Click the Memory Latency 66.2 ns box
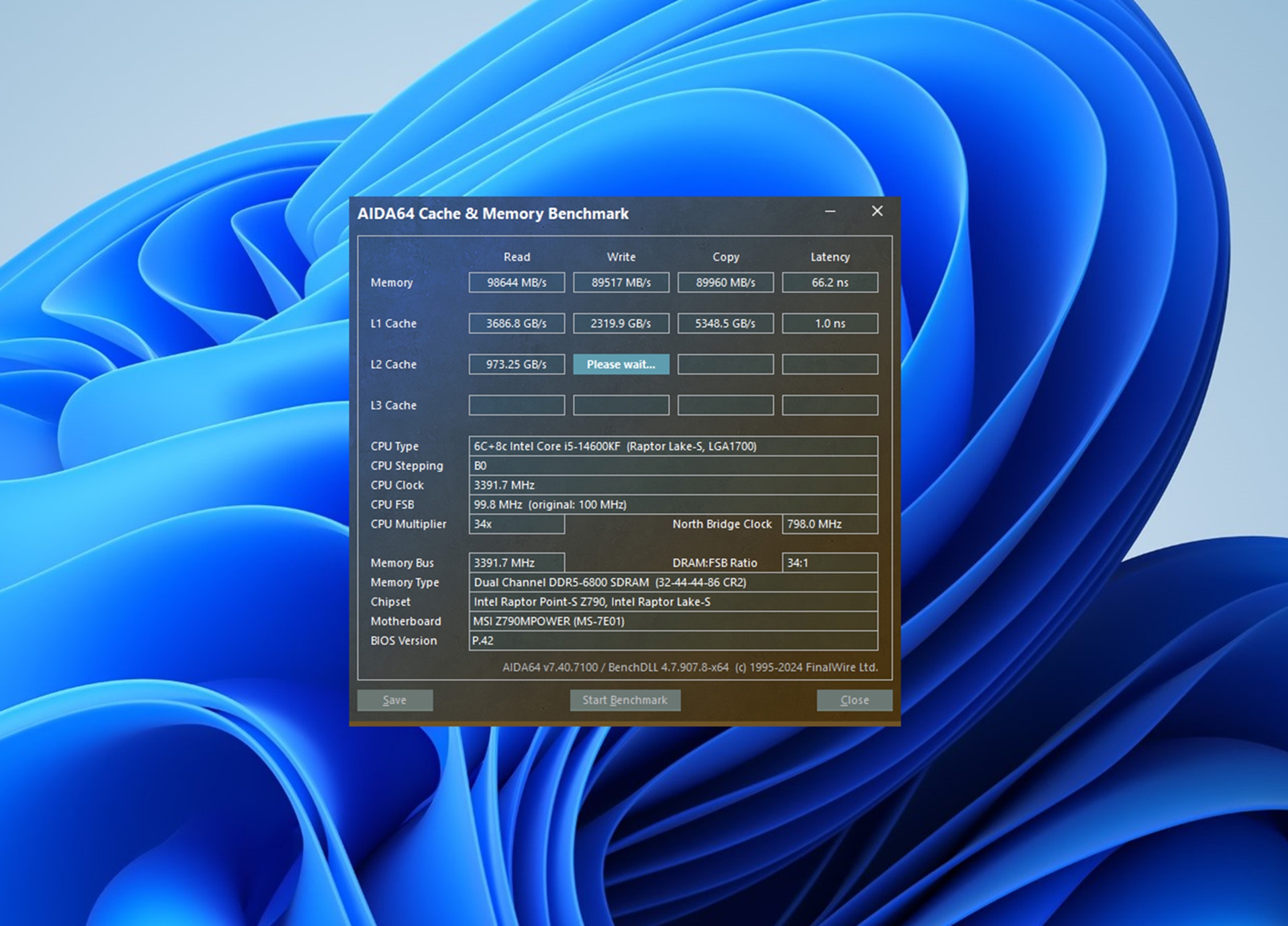 pos(830,282)
